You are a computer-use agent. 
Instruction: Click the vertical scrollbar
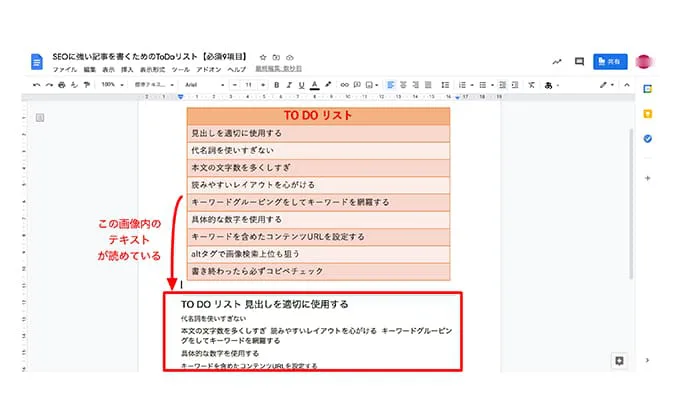click(631, 204)
